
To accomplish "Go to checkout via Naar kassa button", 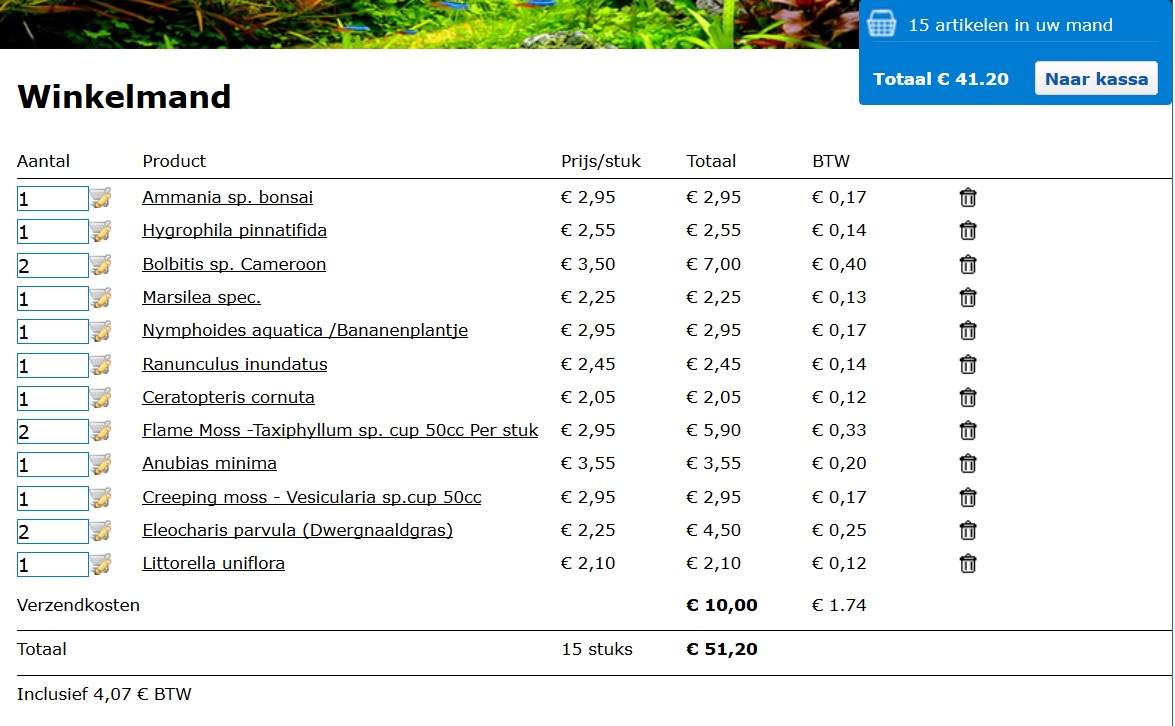I will click(x=1096, y=79).
